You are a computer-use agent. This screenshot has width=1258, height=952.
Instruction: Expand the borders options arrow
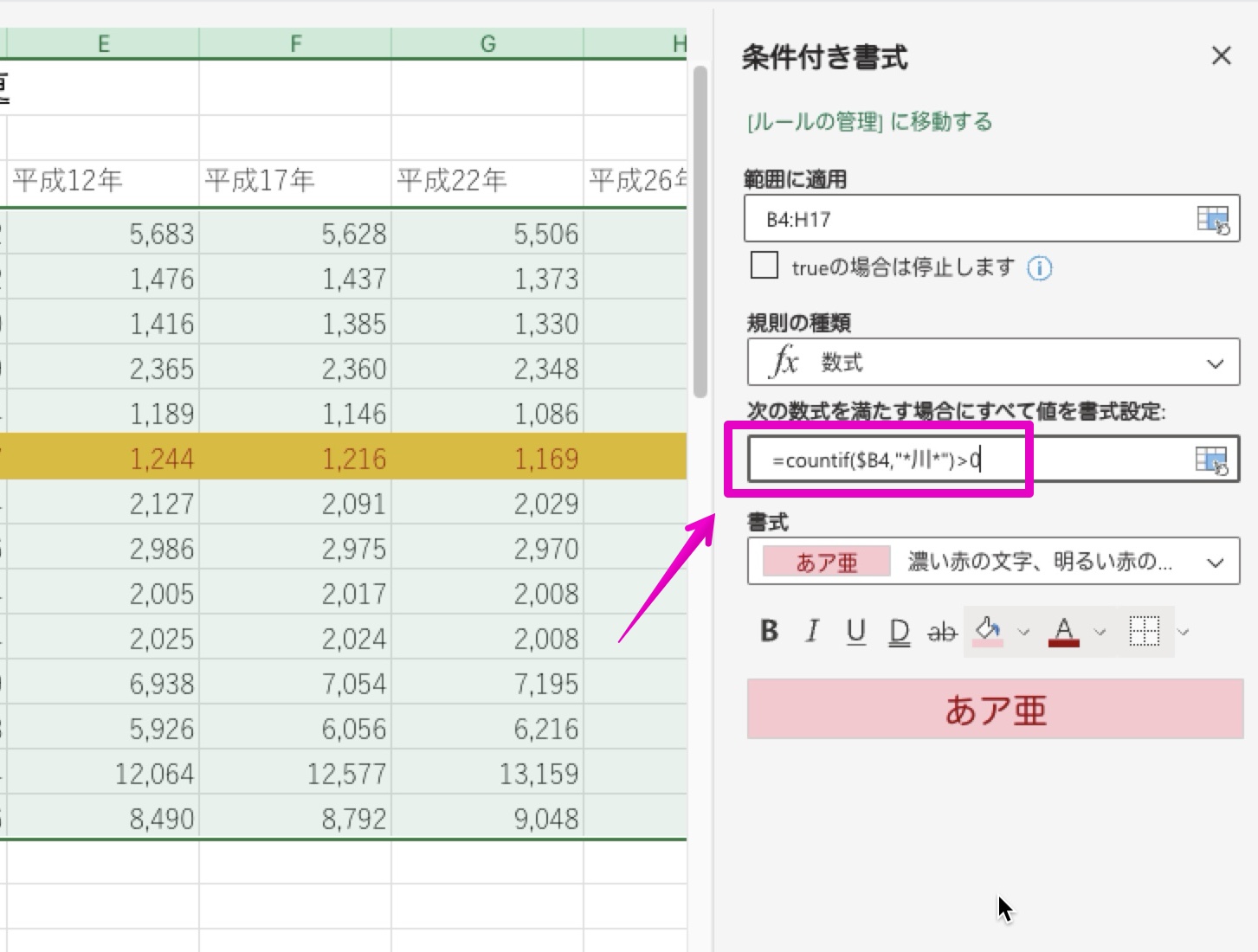(1183, 633)
